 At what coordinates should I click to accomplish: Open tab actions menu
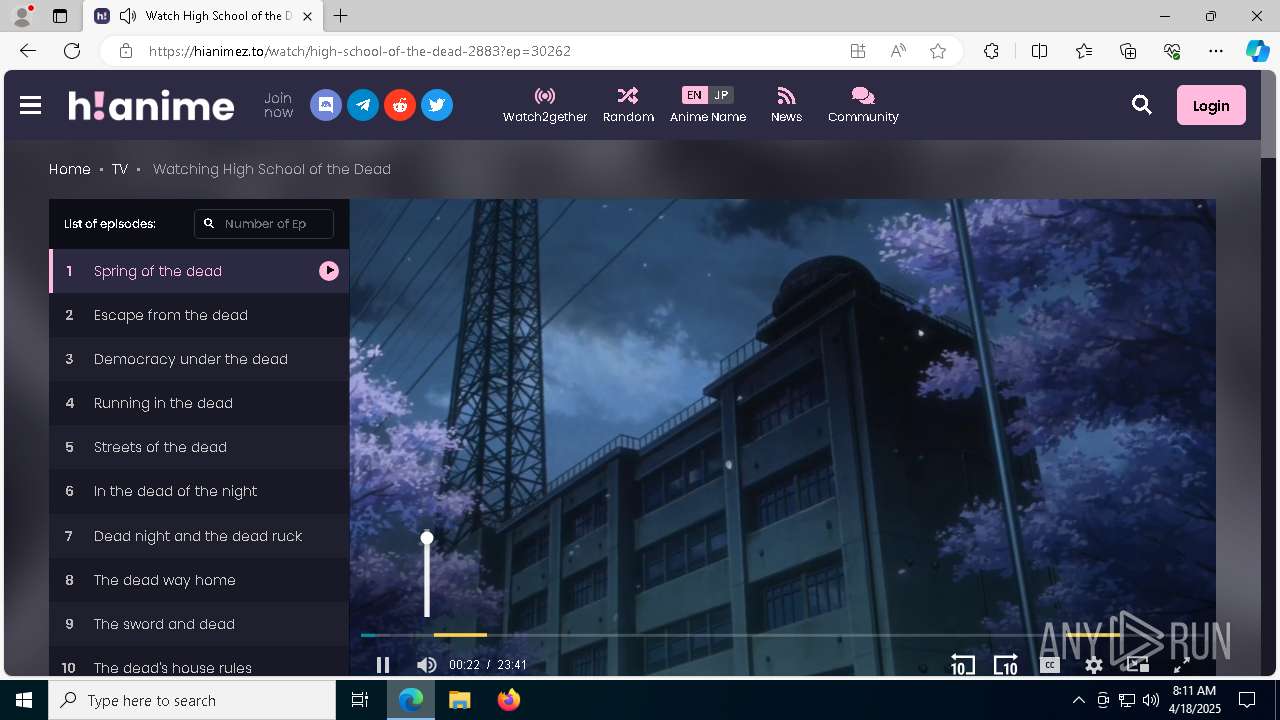coord(60,16)
